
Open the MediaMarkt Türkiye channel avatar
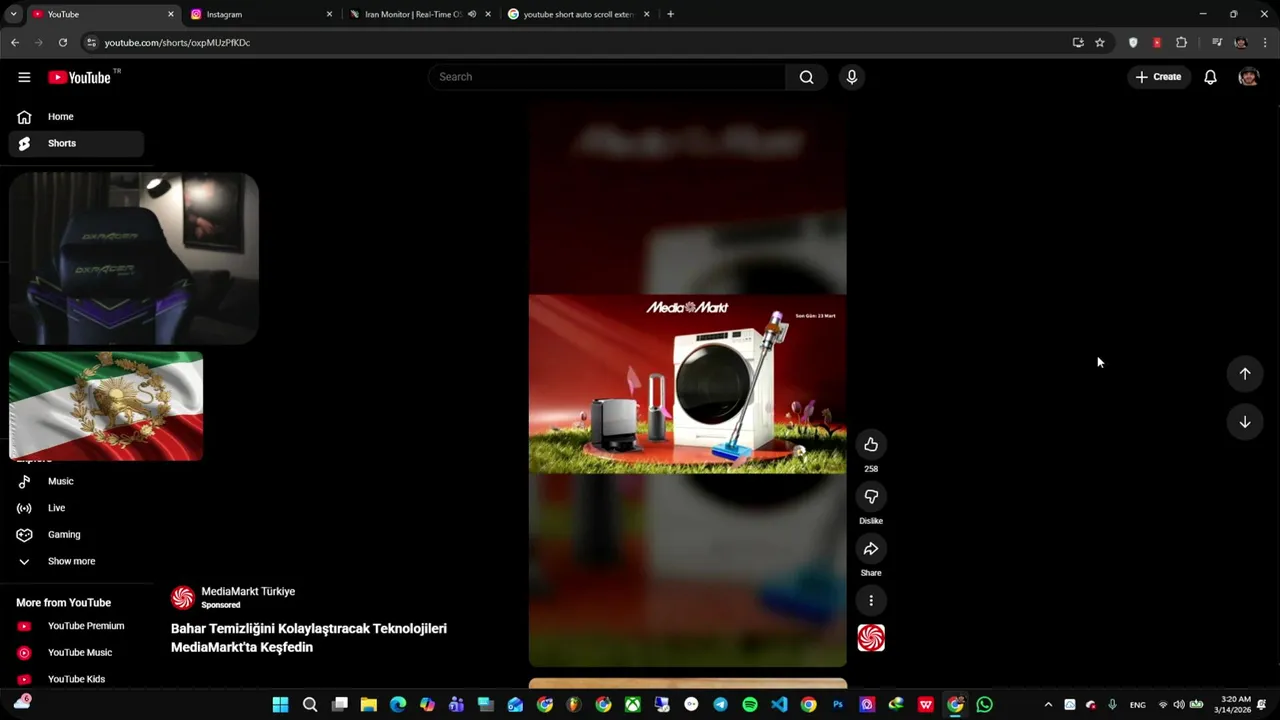(182, 598)
